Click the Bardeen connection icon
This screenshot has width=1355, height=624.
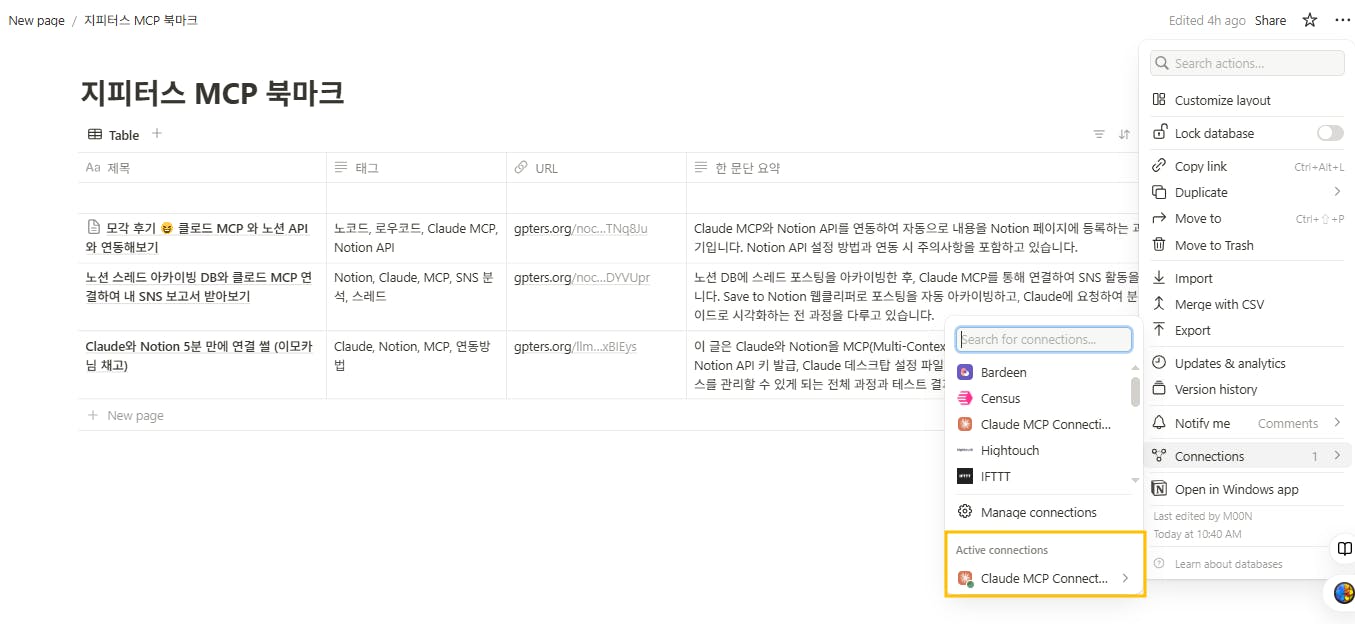pos(965,372)
